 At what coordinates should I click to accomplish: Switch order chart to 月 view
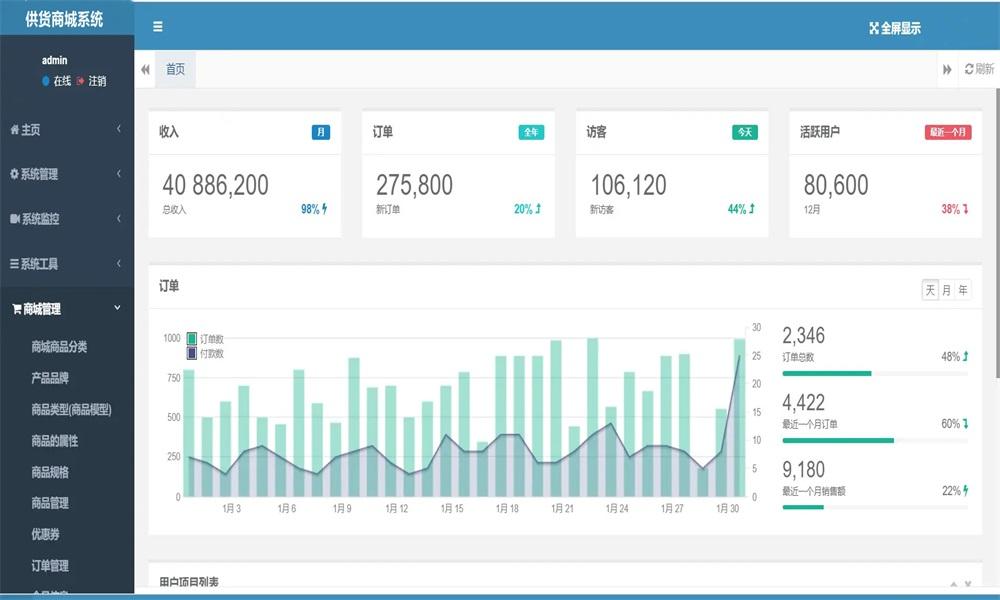tap(946, 290)
